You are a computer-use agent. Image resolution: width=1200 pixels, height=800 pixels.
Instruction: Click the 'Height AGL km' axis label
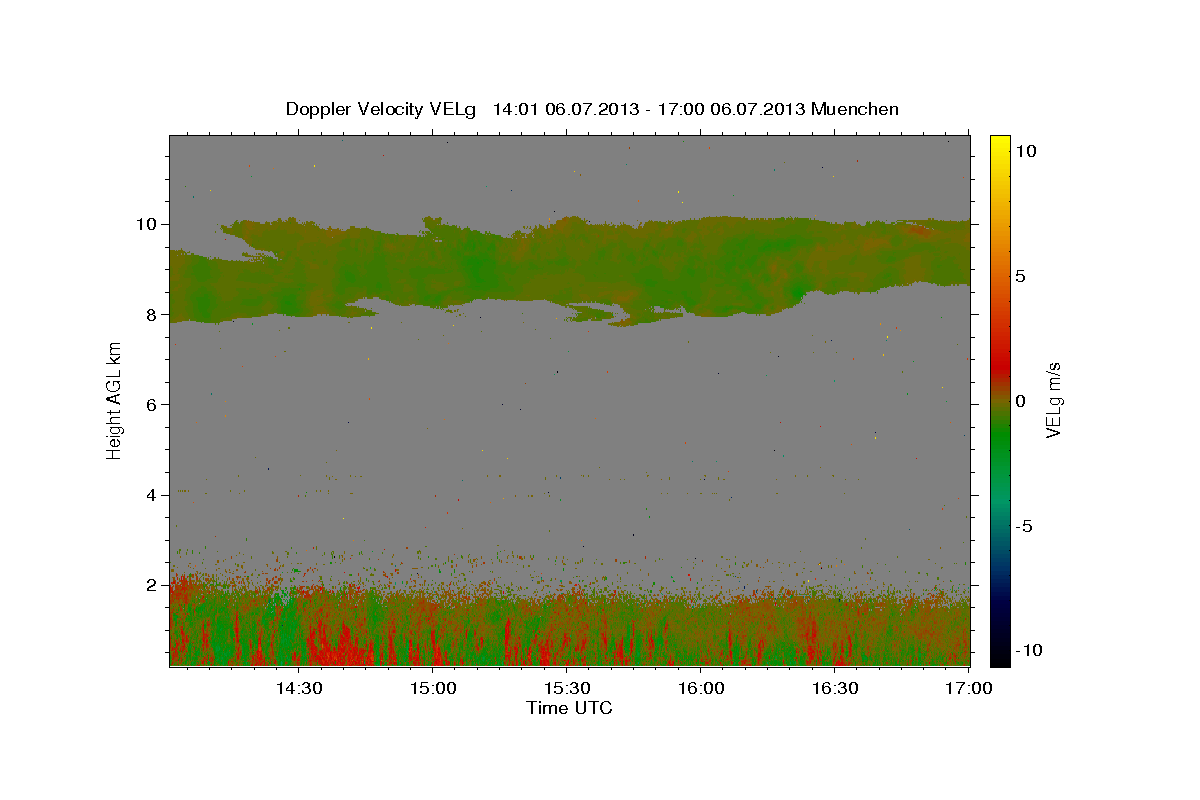coord(115,400)
